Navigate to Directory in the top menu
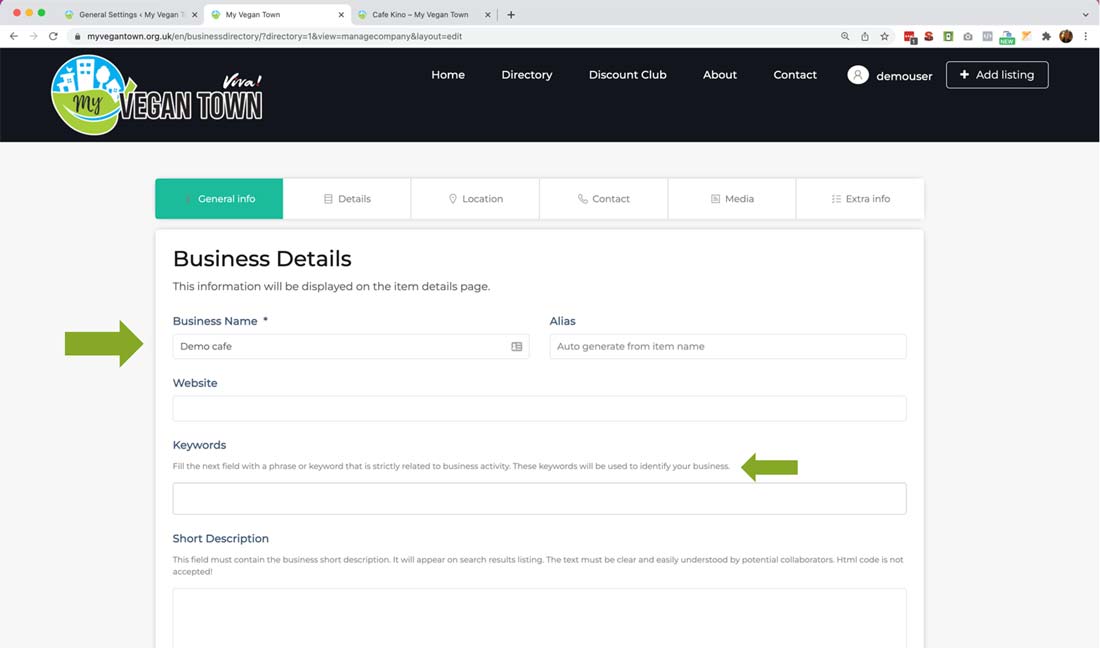The height and width of the screenshot is (648, 1100). click(x=527, y=75)
